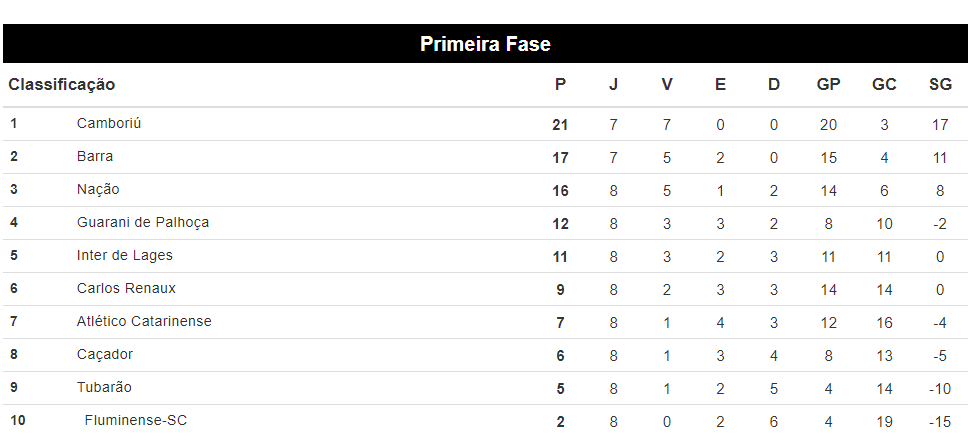Select the Nação team row name
The width and height of the screenshot is (973, 444).
pyautogui.click(x=98, y=189)
